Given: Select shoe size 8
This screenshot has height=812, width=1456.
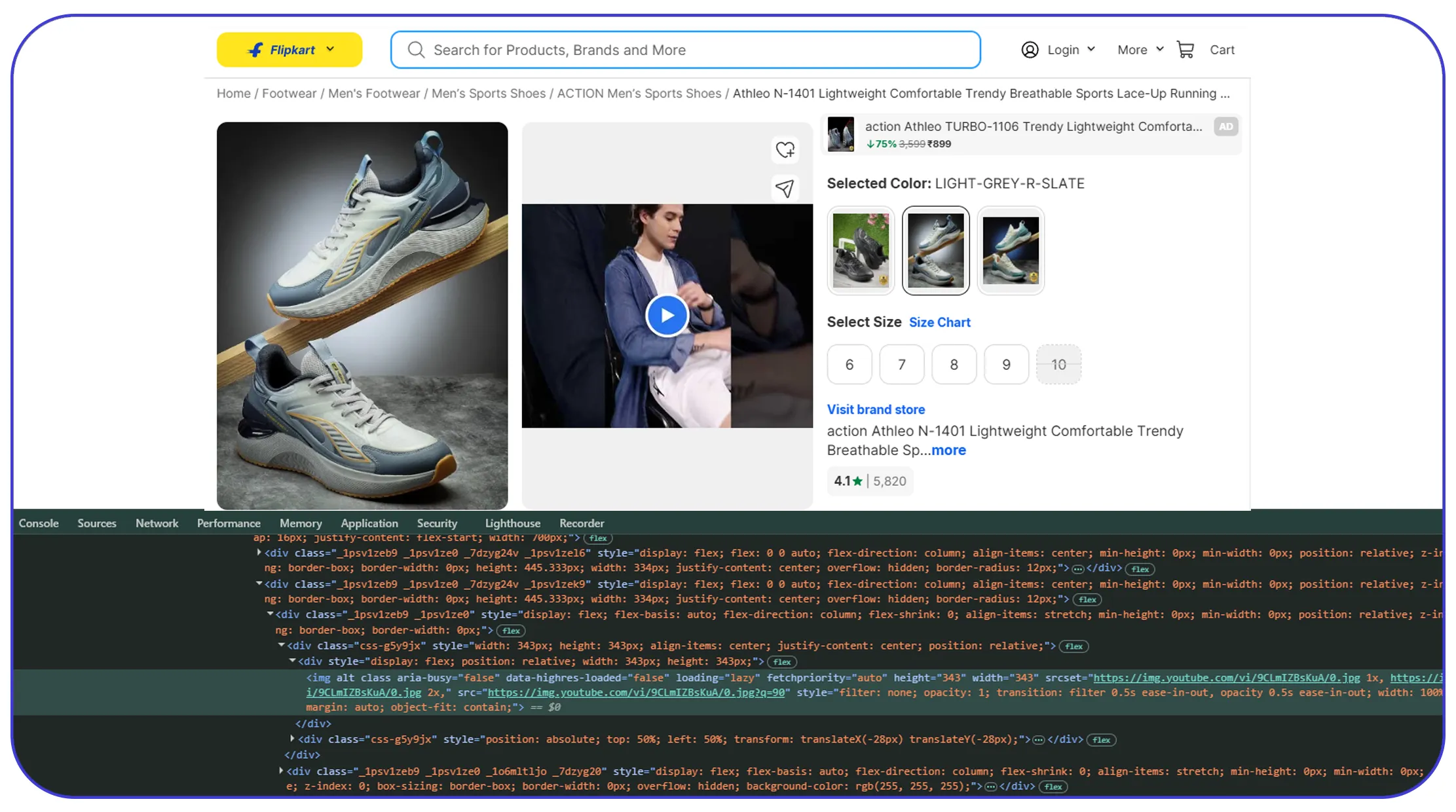Looking at the screenshot, I should click(954, 364).
